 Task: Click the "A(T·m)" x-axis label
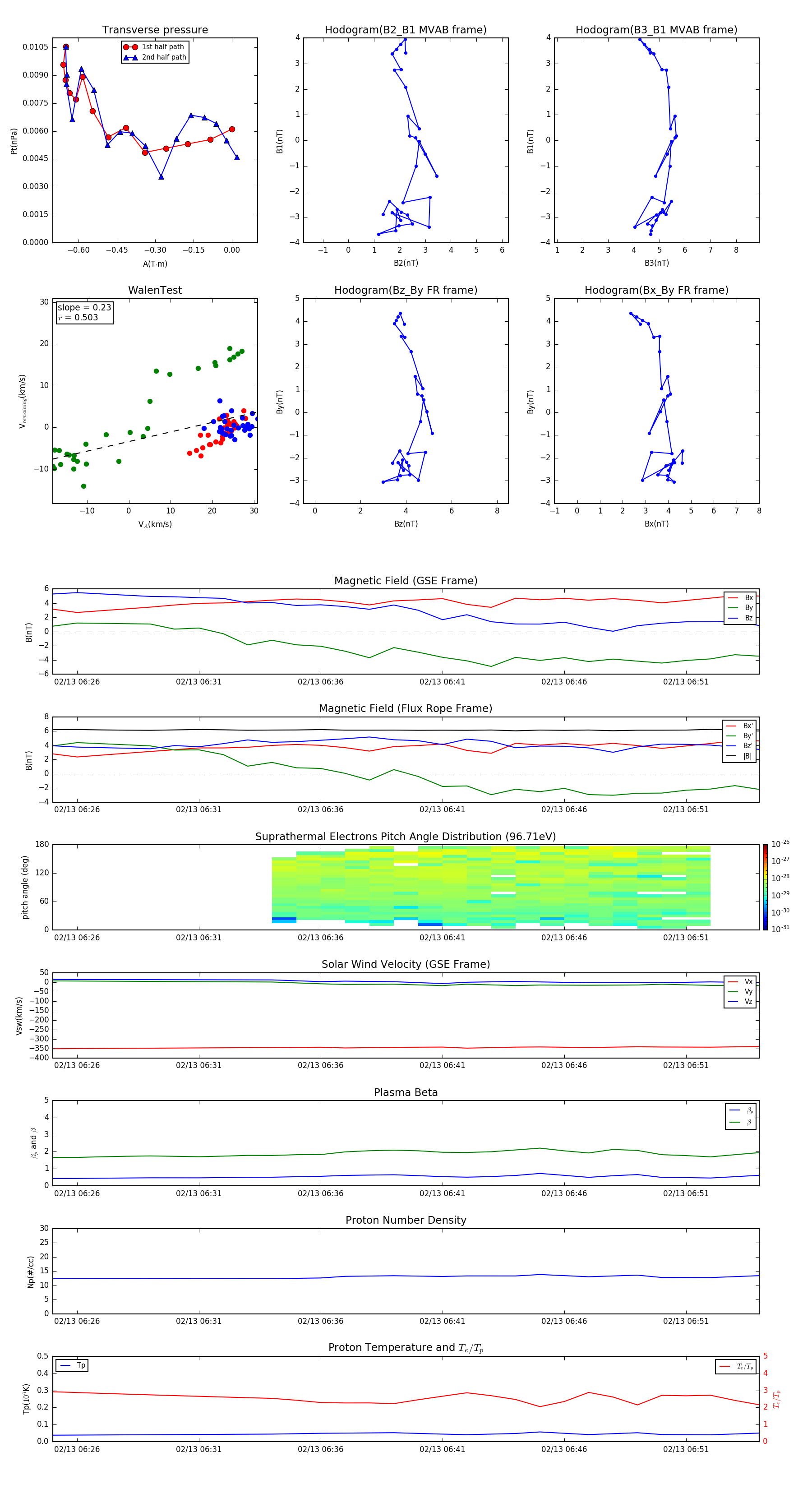tap(155, 264)
